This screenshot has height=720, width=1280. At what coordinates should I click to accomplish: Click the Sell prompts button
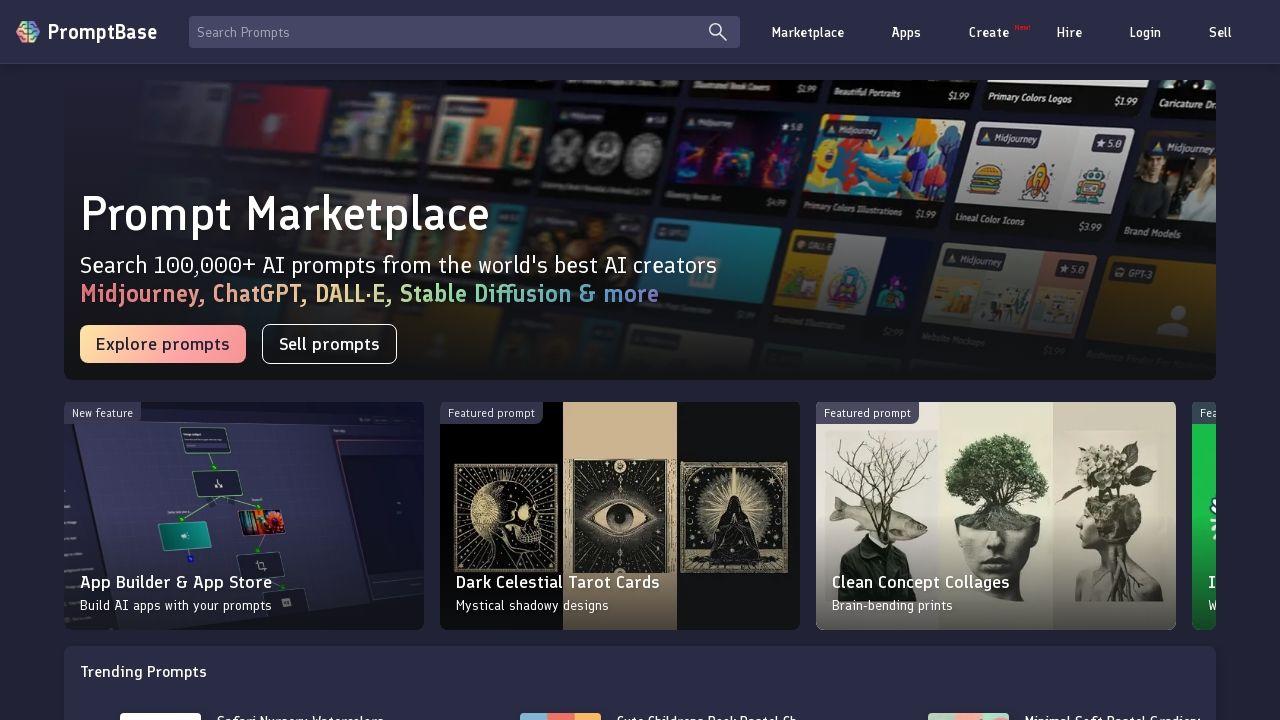coord(329,344)
